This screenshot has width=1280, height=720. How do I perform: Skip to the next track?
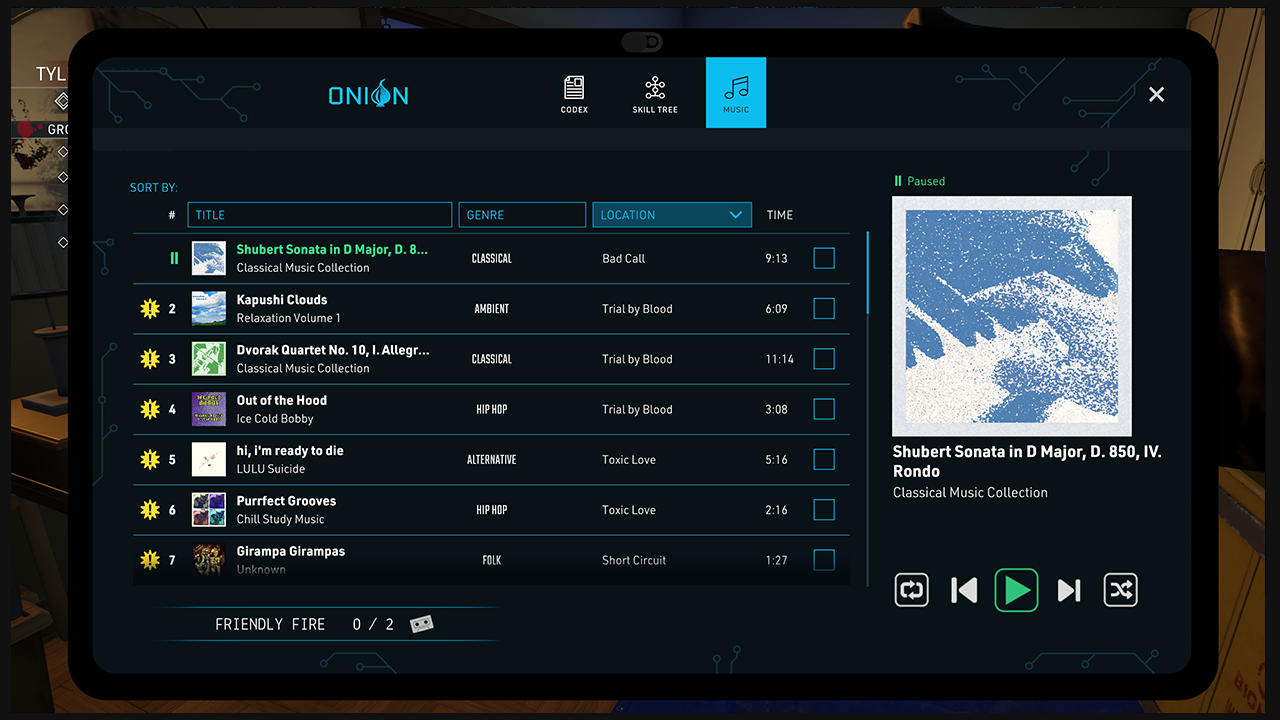1069,590
